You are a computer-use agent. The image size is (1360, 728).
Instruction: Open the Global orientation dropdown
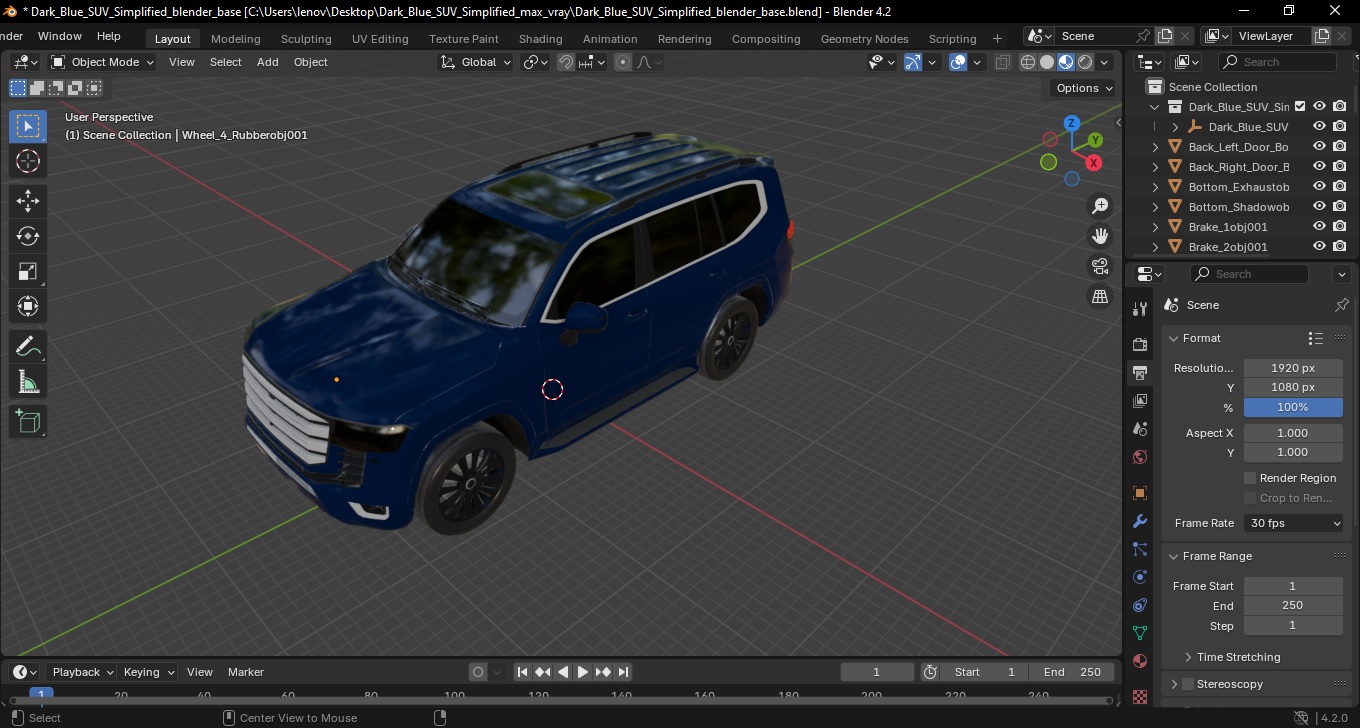(x=475, y=62)
